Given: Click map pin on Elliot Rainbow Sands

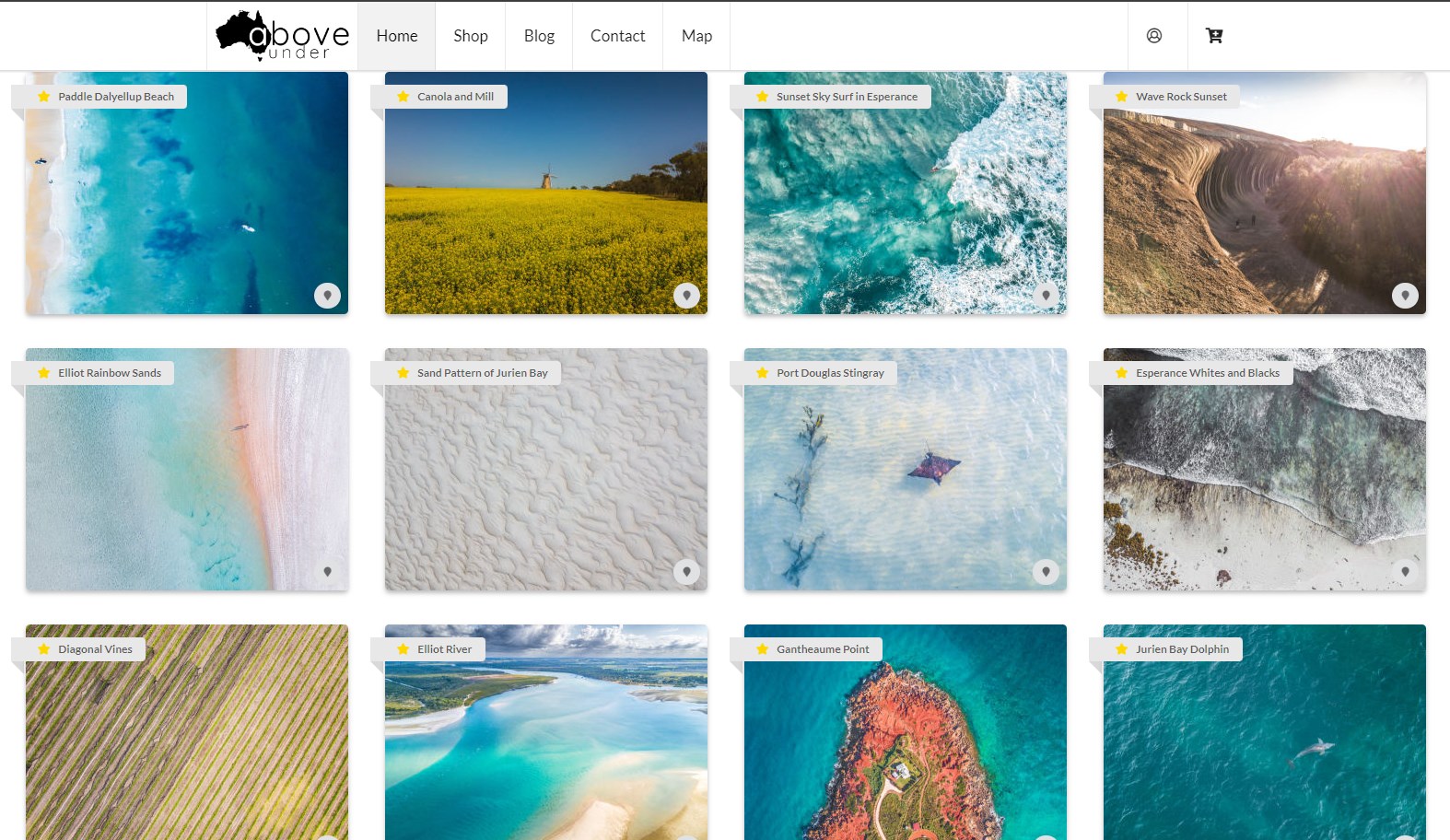Looking at the screenshot, I should click(327, 572).
